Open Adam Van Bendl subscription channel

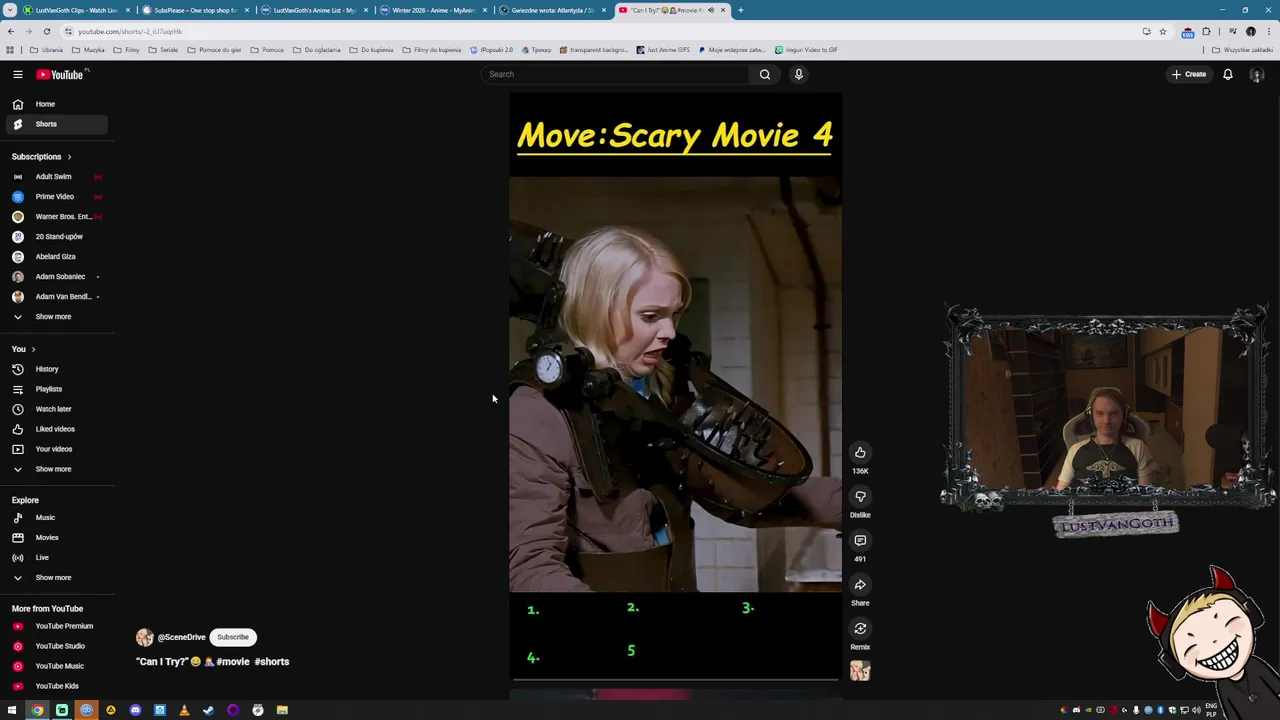(x=55, y=297)
